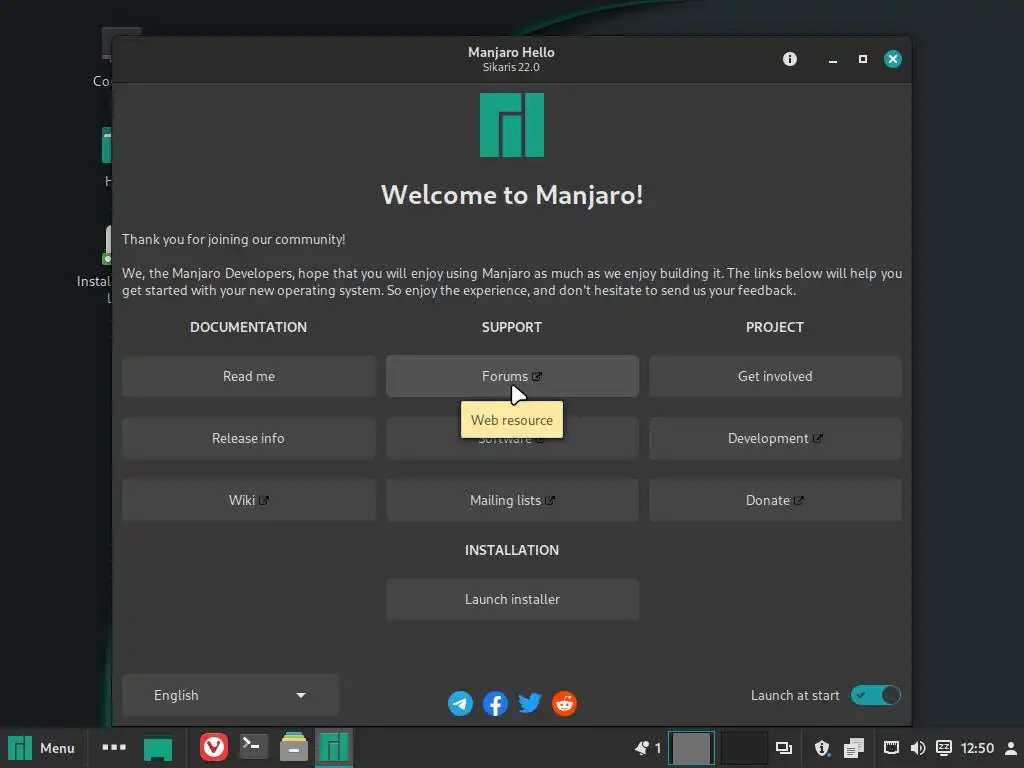Open the power manager display tray icon
Screen dimensions: 1024x768
click(x=944, y=748)
